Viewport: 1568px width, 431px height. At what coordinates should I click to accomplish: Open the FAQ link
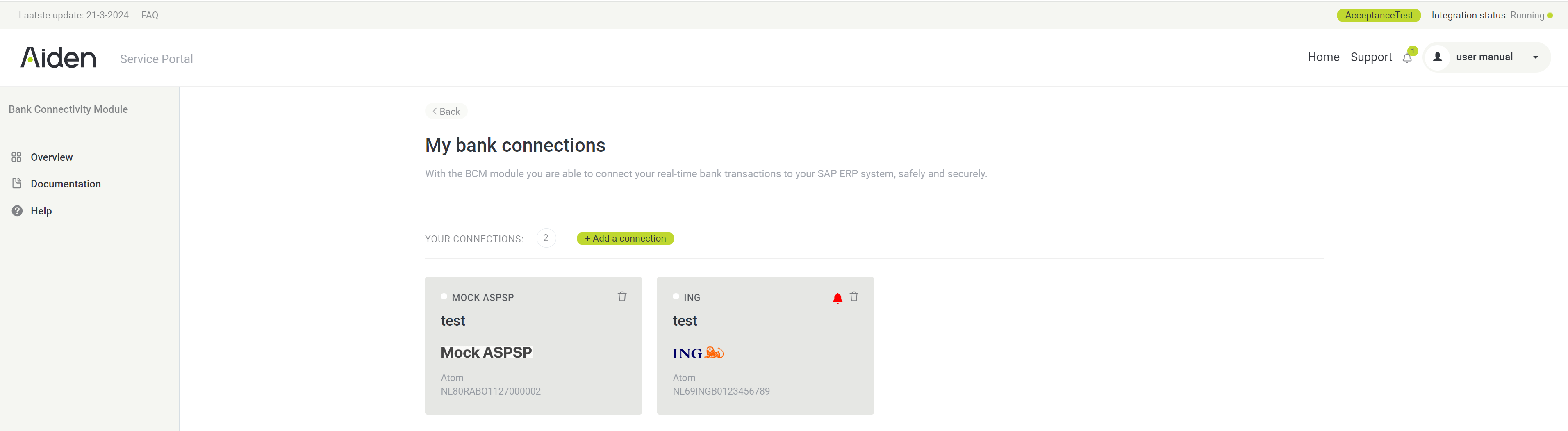[x=150, y=15]
